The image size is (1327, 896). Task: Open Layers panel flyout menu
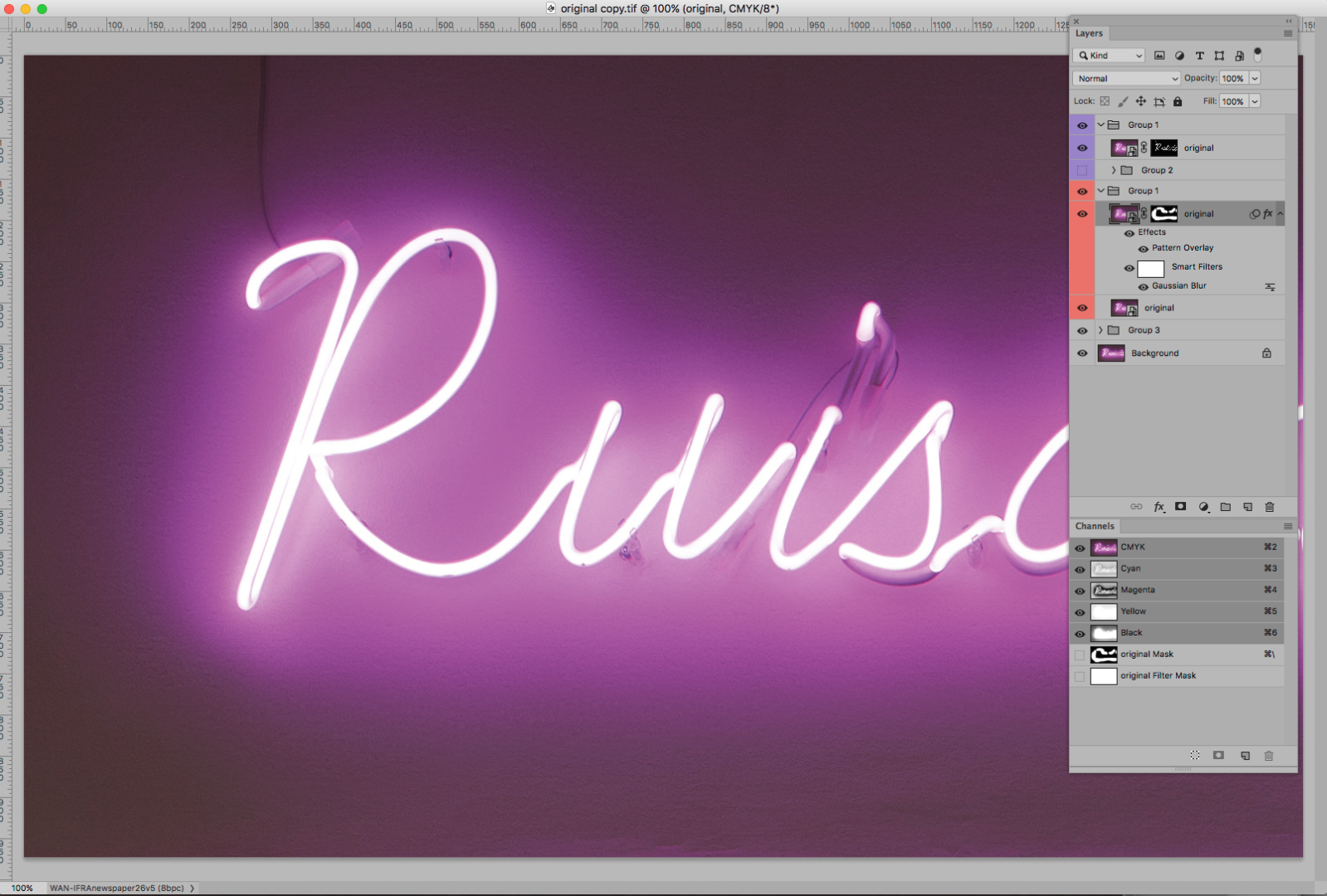[1288, 33]
